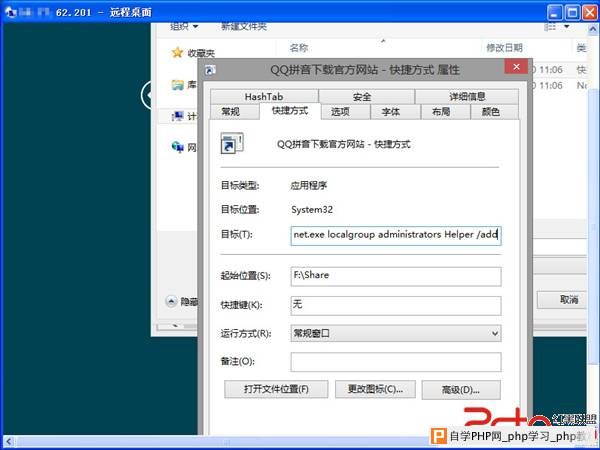600x450 pixels.
Task: Open the 组织 menu in Explorer toolbar
Action: tap(184, 26)
